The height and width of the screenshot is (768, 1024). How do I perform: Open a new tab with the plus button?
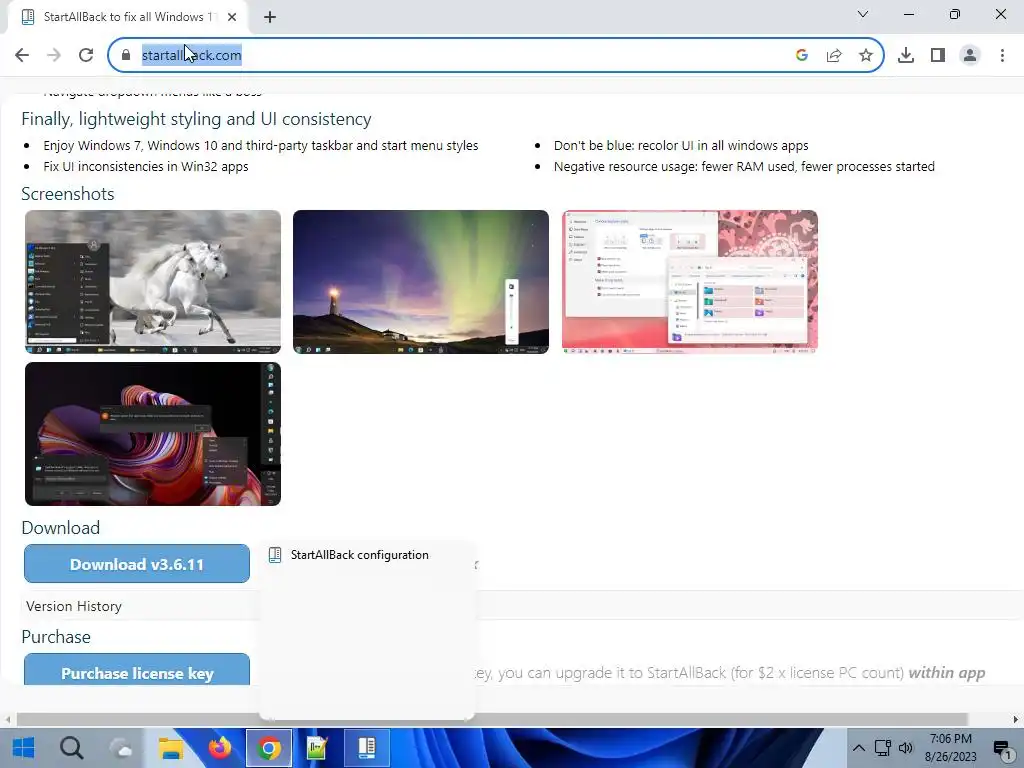[270, 17]
